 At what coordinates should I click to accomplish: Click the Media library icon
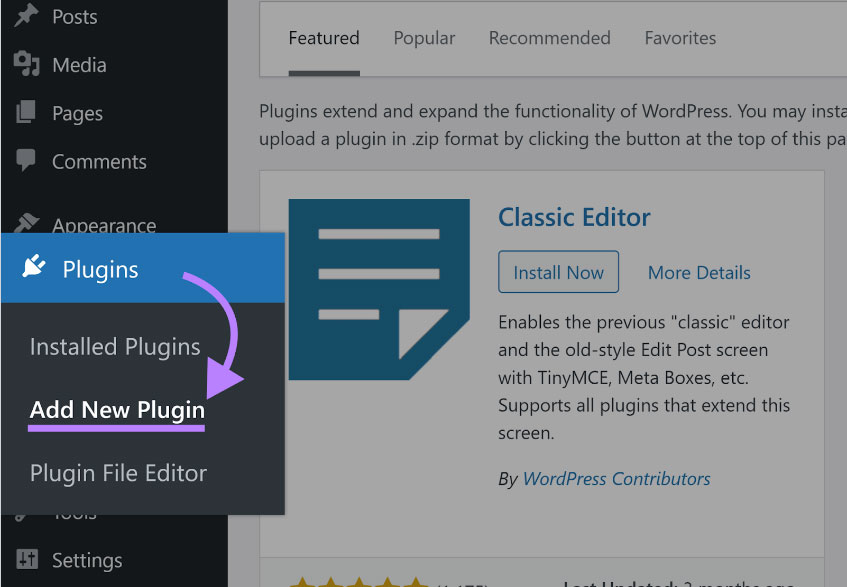[27, 65]
